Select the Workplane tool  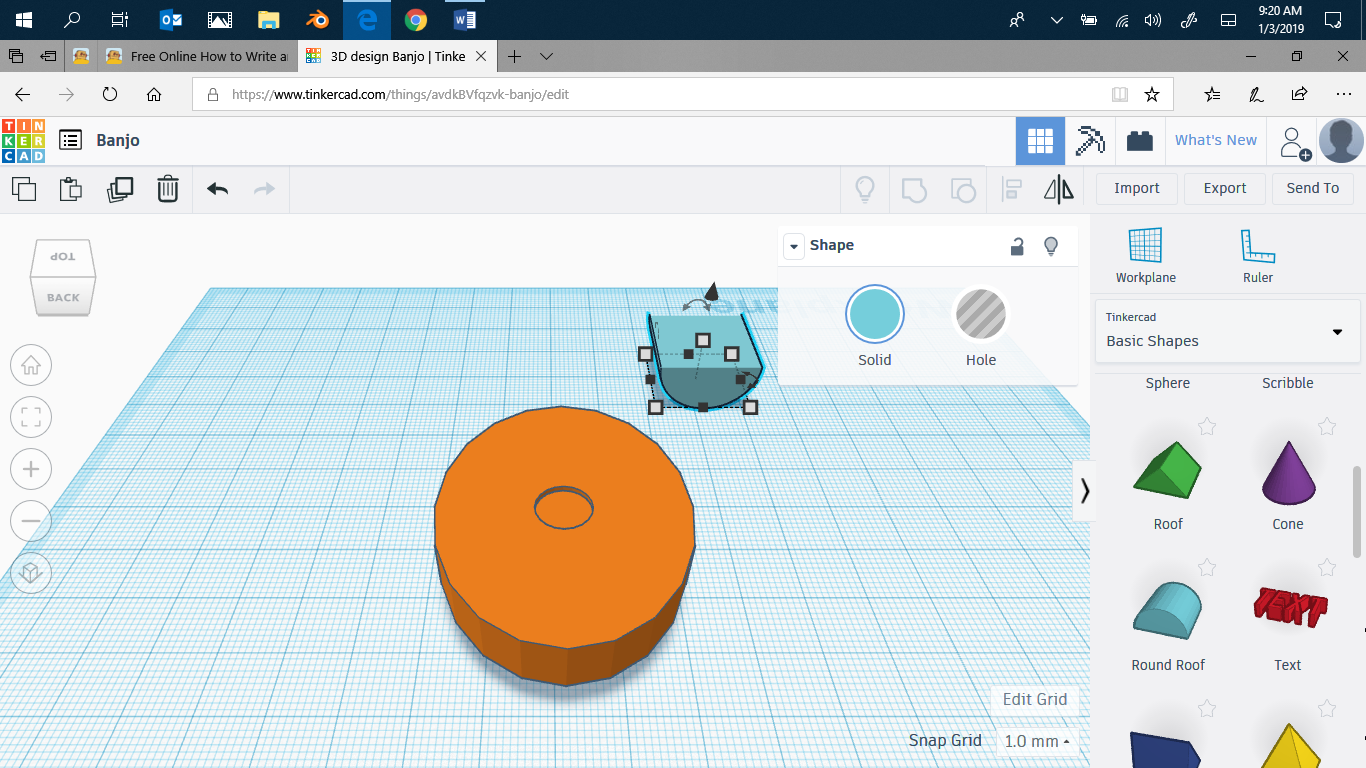[x=1146, y=255]
